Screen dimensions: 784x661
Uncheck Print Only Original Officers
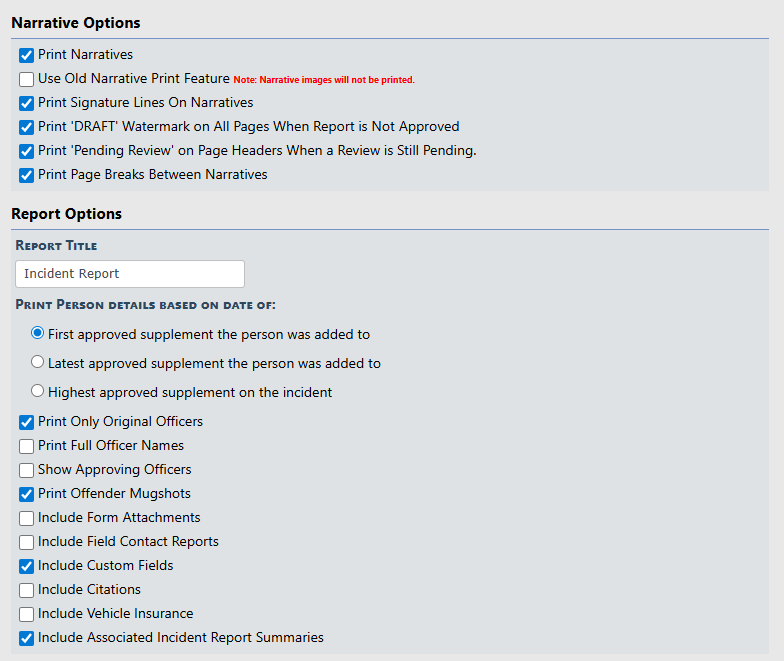coord(27,422)
